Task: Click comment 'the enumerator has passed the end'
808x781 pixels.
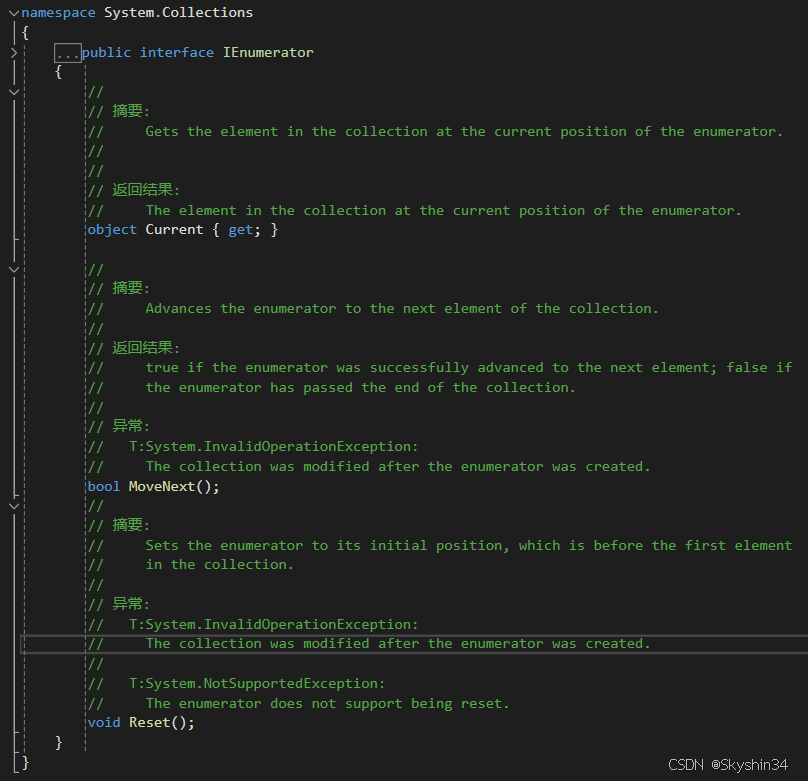Action: (360, 387)
